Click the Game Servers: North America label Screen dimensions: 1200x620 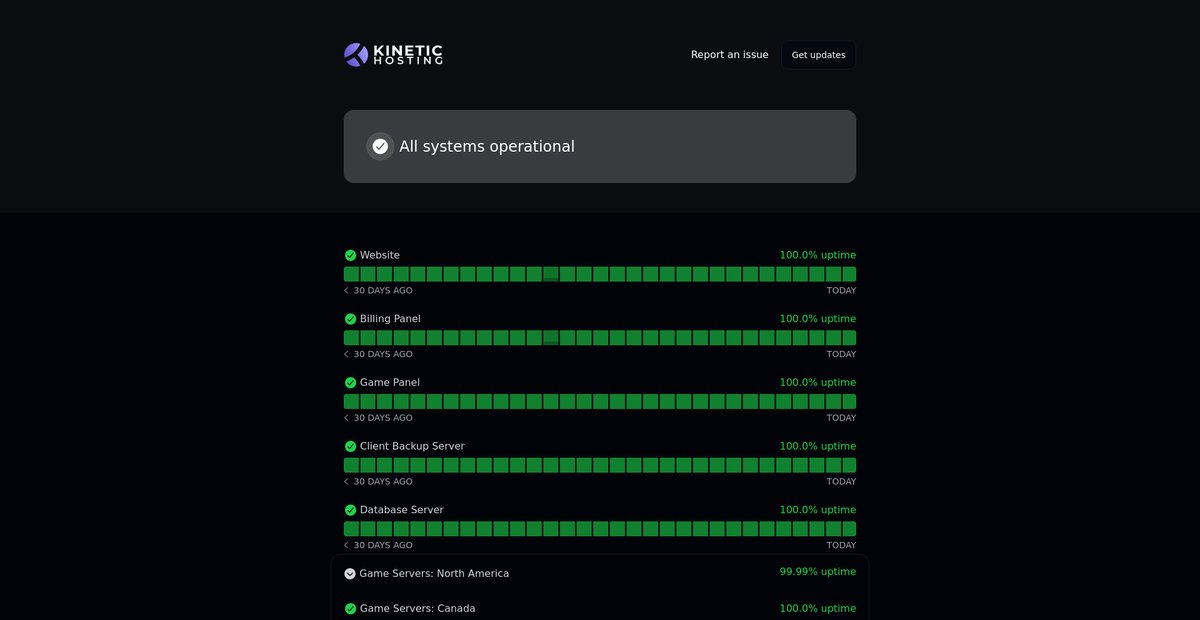pos(434,574)
